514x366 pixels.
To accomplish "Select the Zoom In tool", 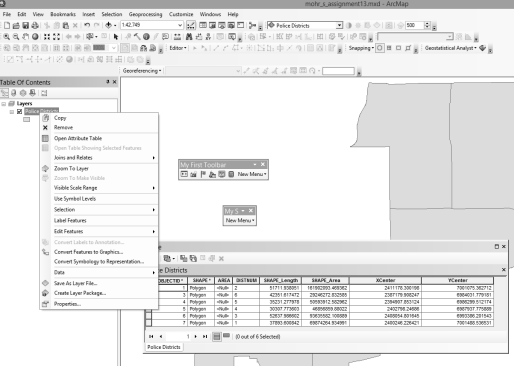I will tap(6, 37).
